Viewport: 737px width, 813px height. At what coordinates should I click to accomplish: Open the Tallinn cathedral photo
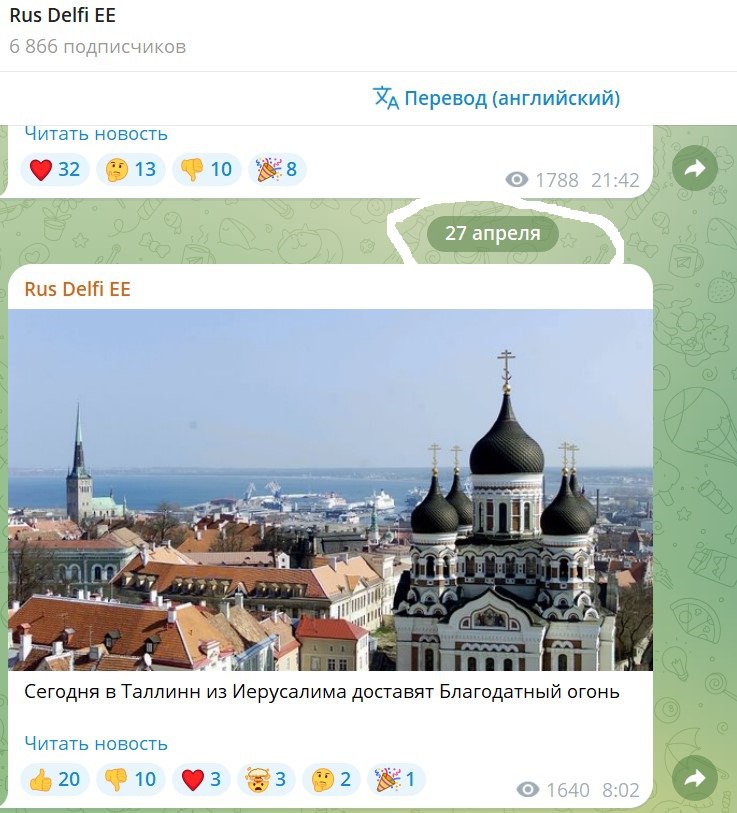pyautogui.click(x=330, y=489)
